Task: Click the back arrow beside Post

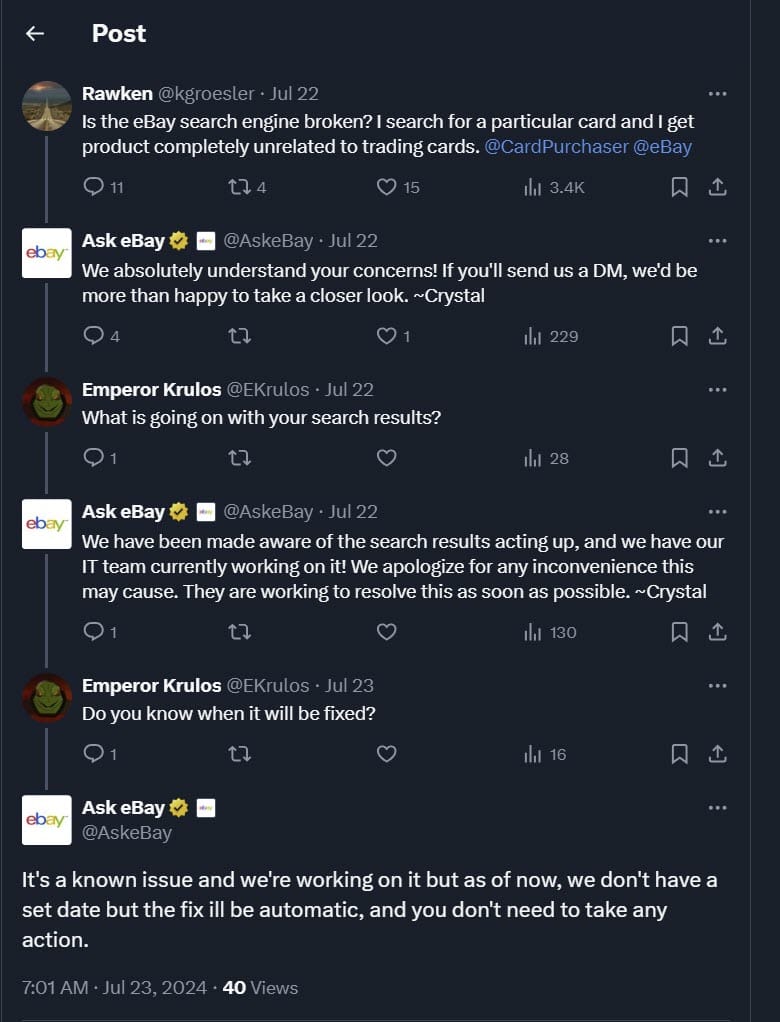Action: (35, 33)
